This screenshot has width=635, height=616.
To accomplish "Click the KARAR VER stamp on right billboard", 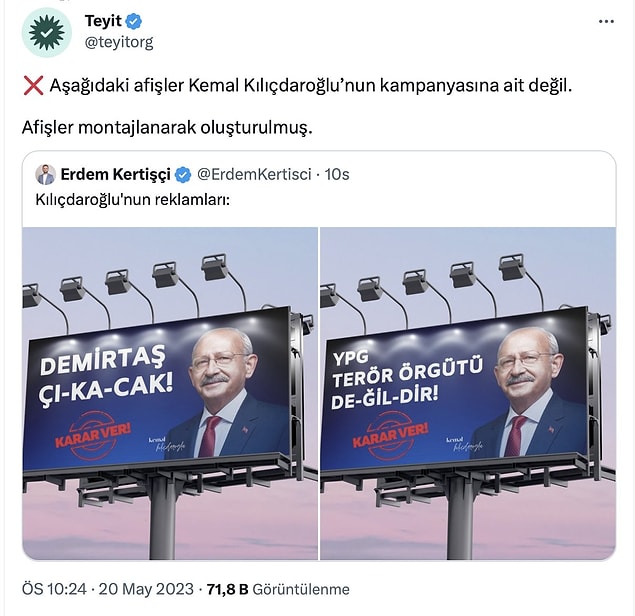I will [x=390, y=436].
